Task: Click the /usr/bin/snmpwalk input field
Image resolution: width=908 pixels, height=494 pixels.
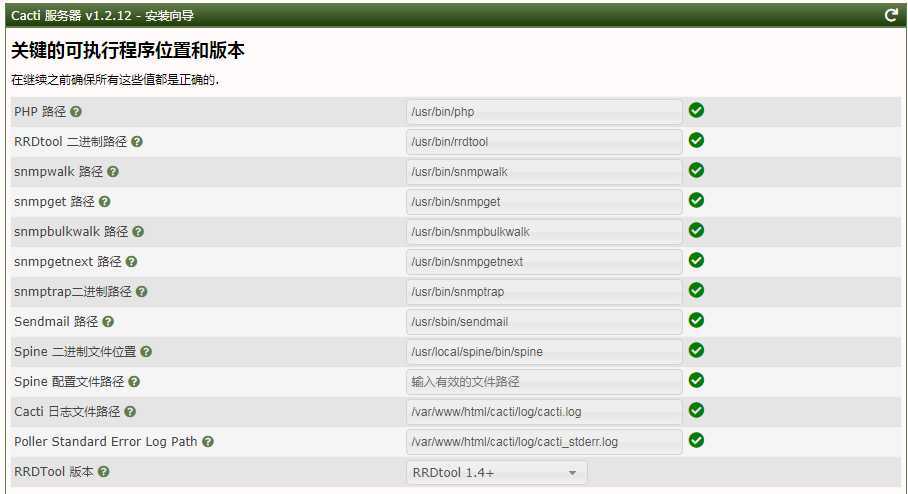Action: click(x=544, y=172)
